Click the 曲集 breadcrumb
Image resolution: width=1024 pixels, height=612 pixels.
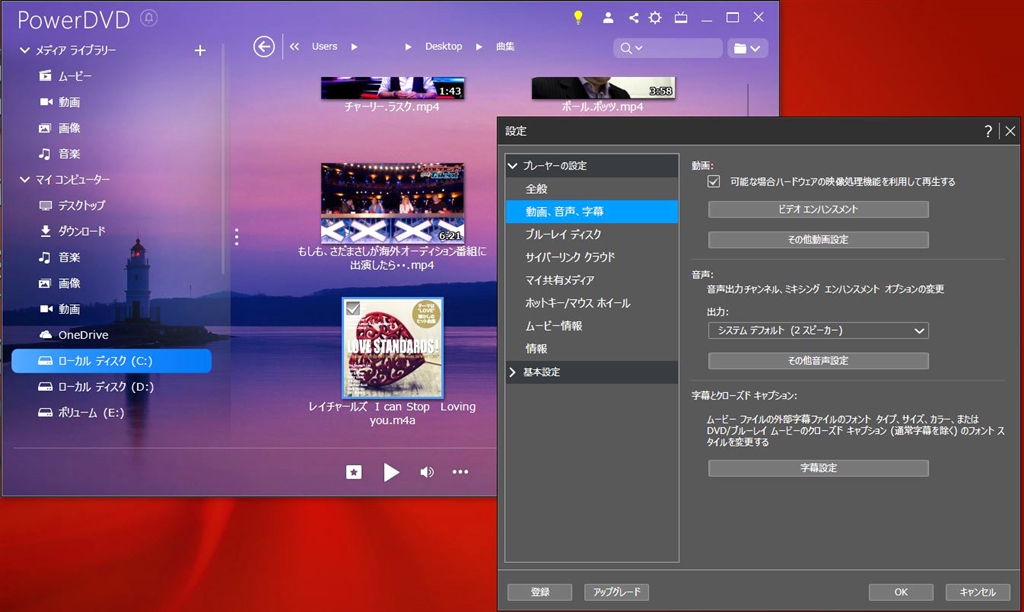(x=505, y=46)
